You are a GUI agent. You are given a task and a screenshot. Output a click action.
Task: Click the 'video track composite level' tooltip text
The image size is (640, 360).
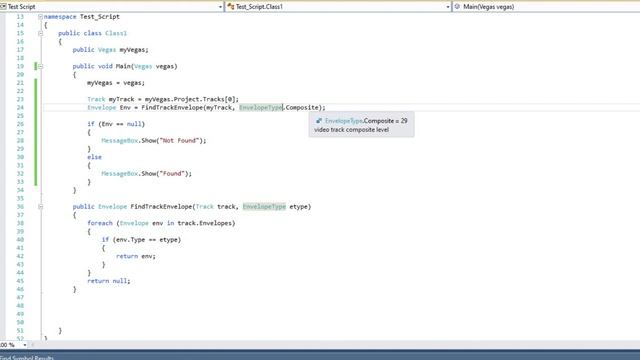pos(351,130)
